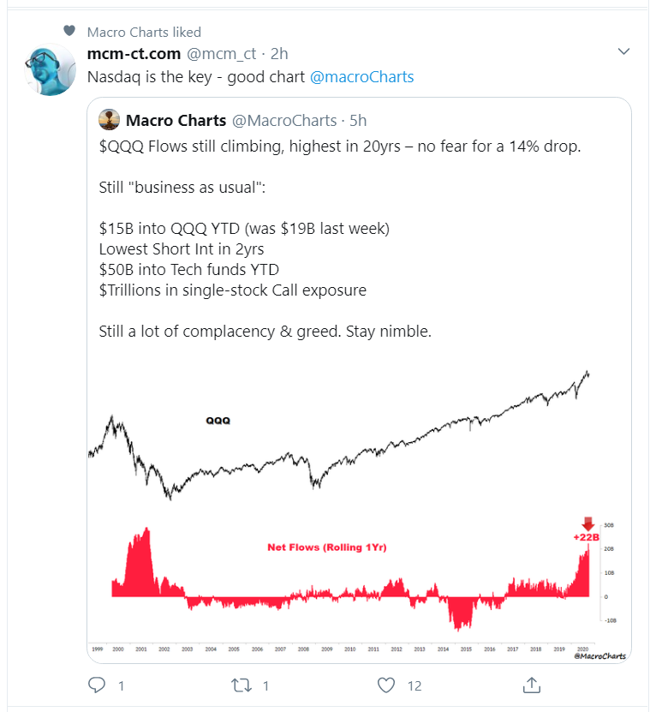Open the "Macro Charts liked" context link
Viewport: 656px width, 712px height.
point(144,32)
